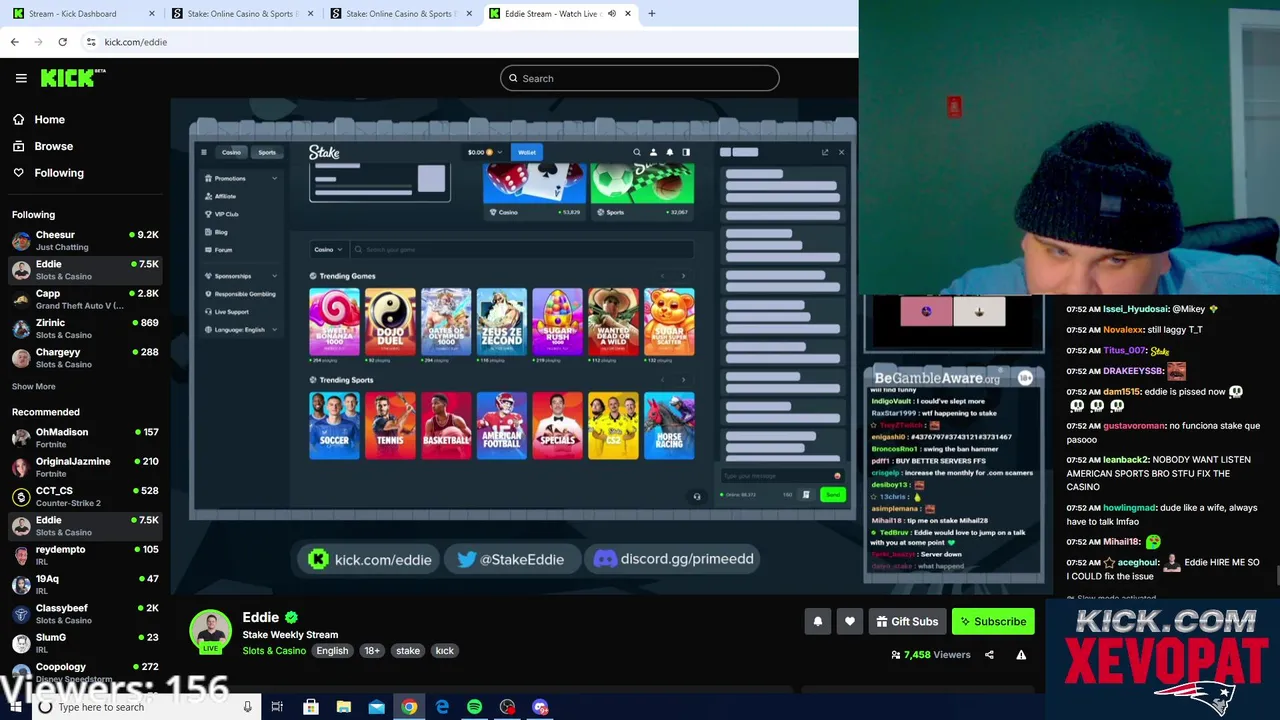
Task: Open OhMadison in Recommended list
Action: click(x=85, y=437)
